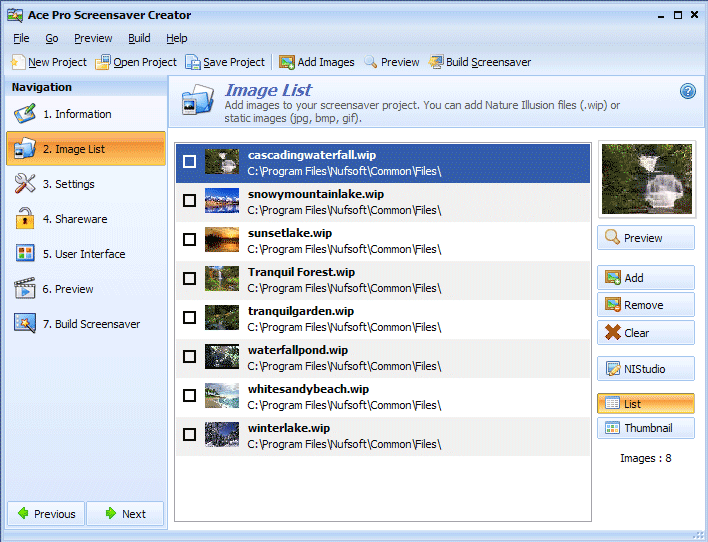The height and width of the screenshot is (542, 708).
Task: Check the snowymountainlake.wip checkbox
Action: [x=190, y=201]
